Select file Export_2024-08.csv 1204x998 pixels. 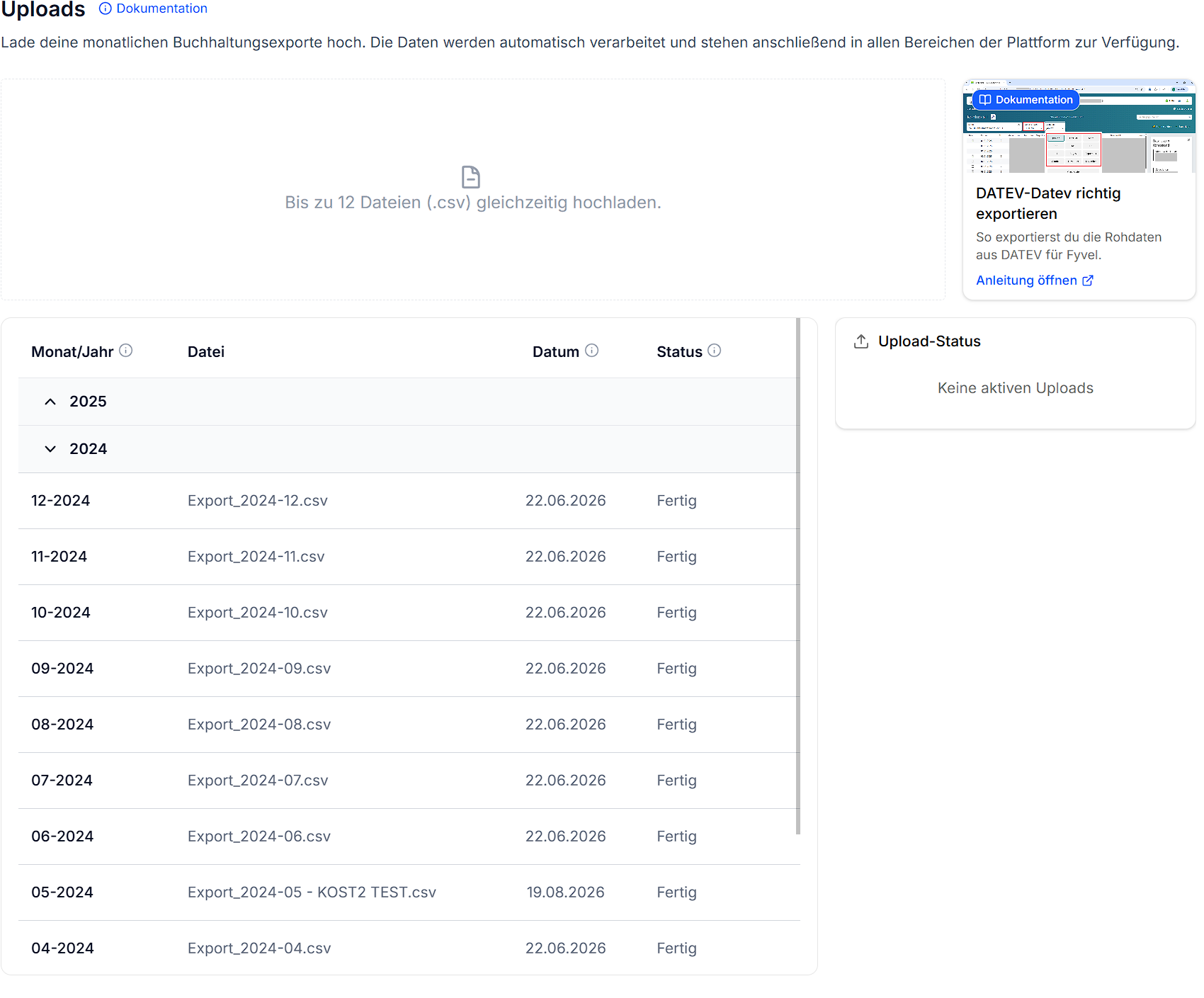point(259,725)
